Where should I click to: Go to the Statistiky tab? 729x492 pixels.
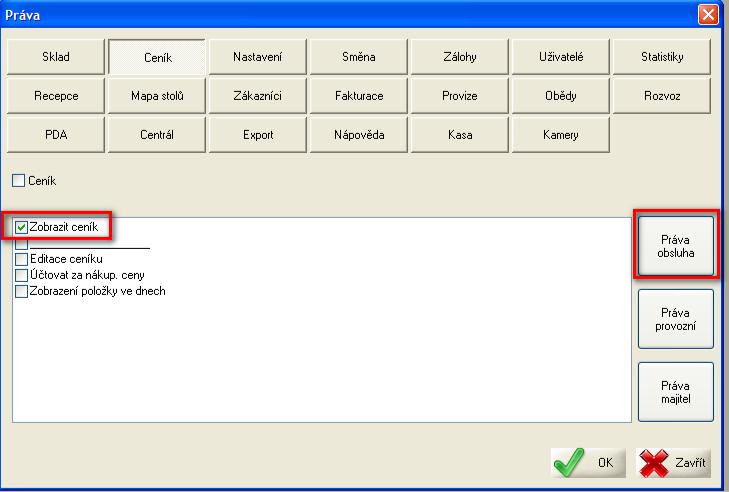pyautogui.click(x=662, y=58)
